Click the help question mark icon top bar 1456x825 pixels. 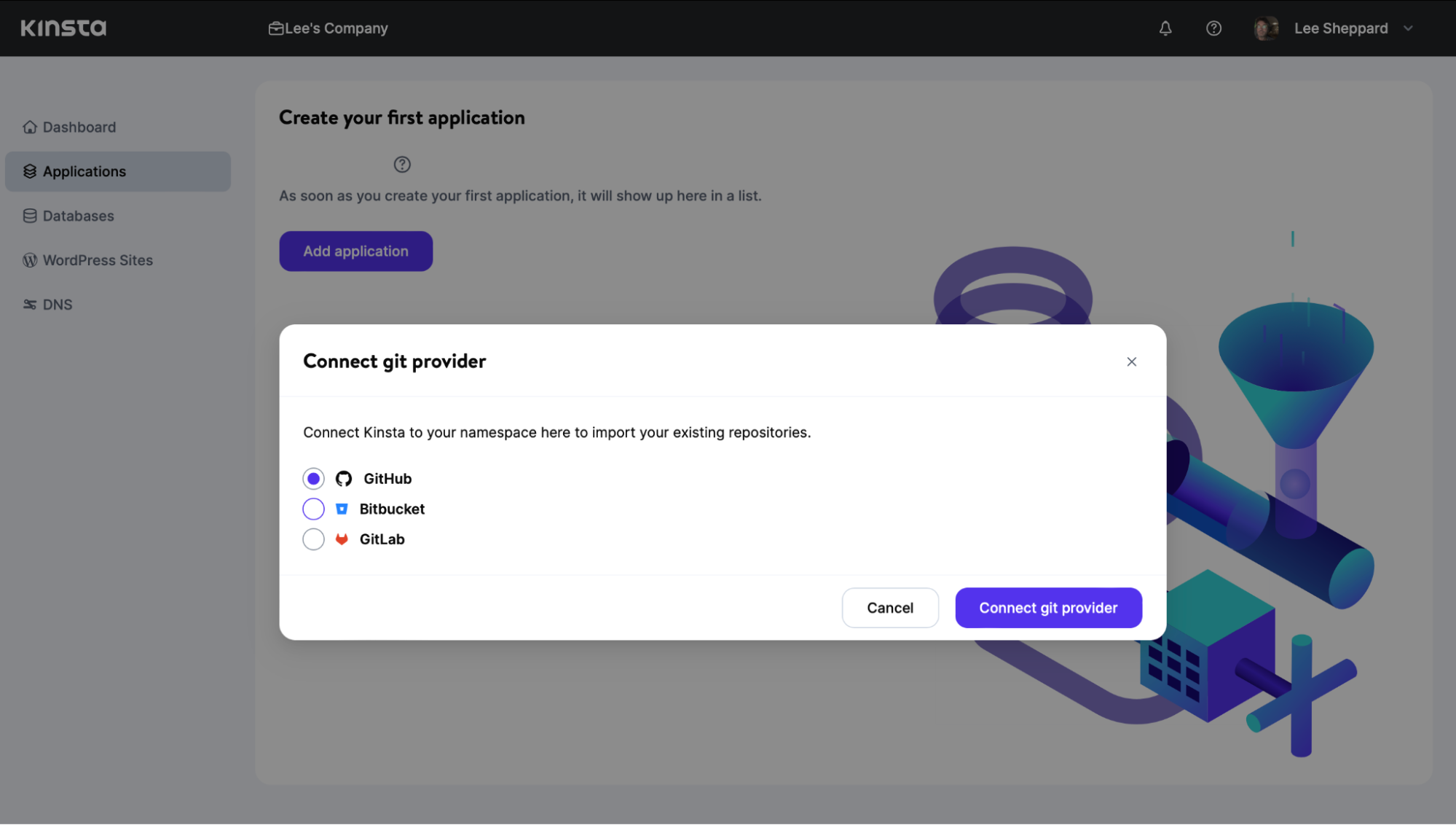coord(1214,28)
